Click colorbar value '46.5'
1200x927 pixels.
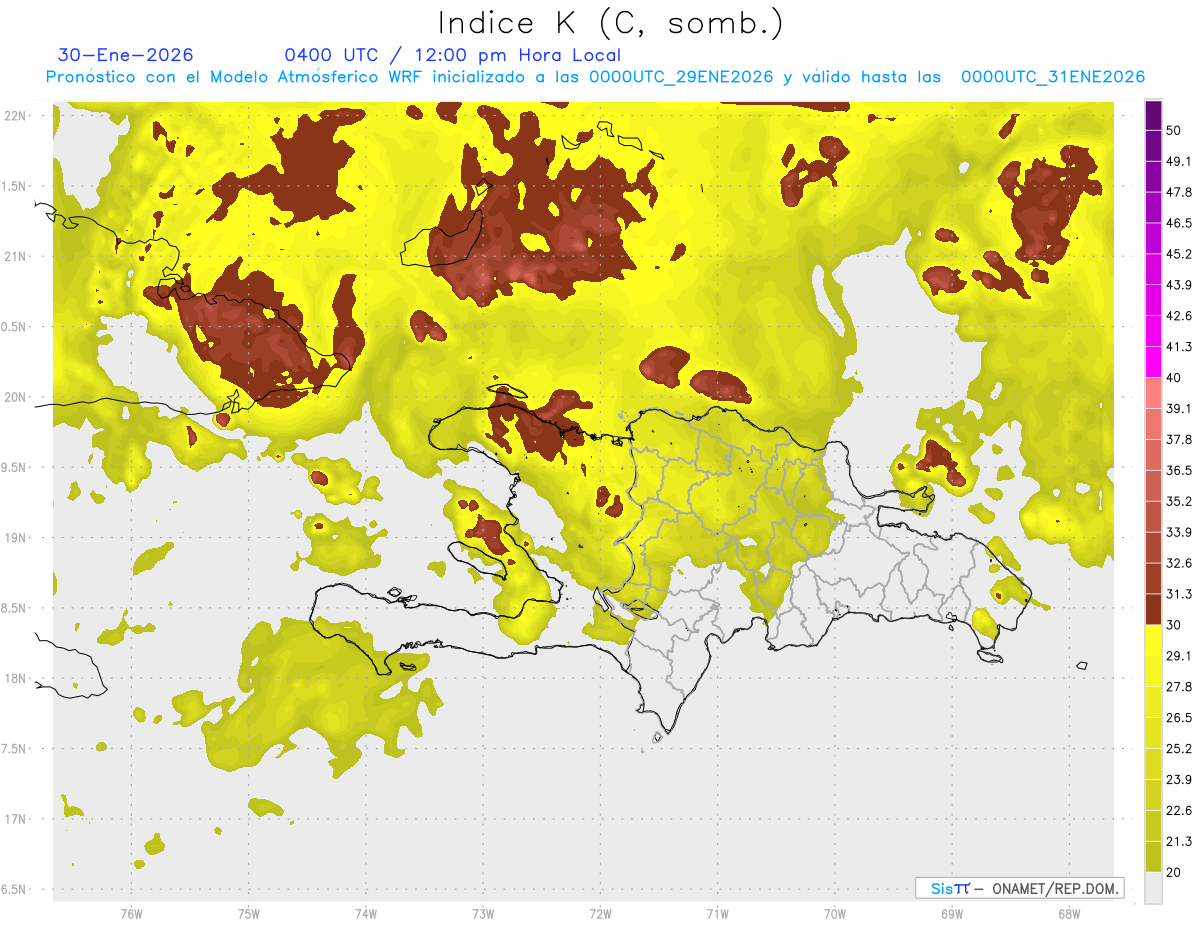[x=1179, y=223]
